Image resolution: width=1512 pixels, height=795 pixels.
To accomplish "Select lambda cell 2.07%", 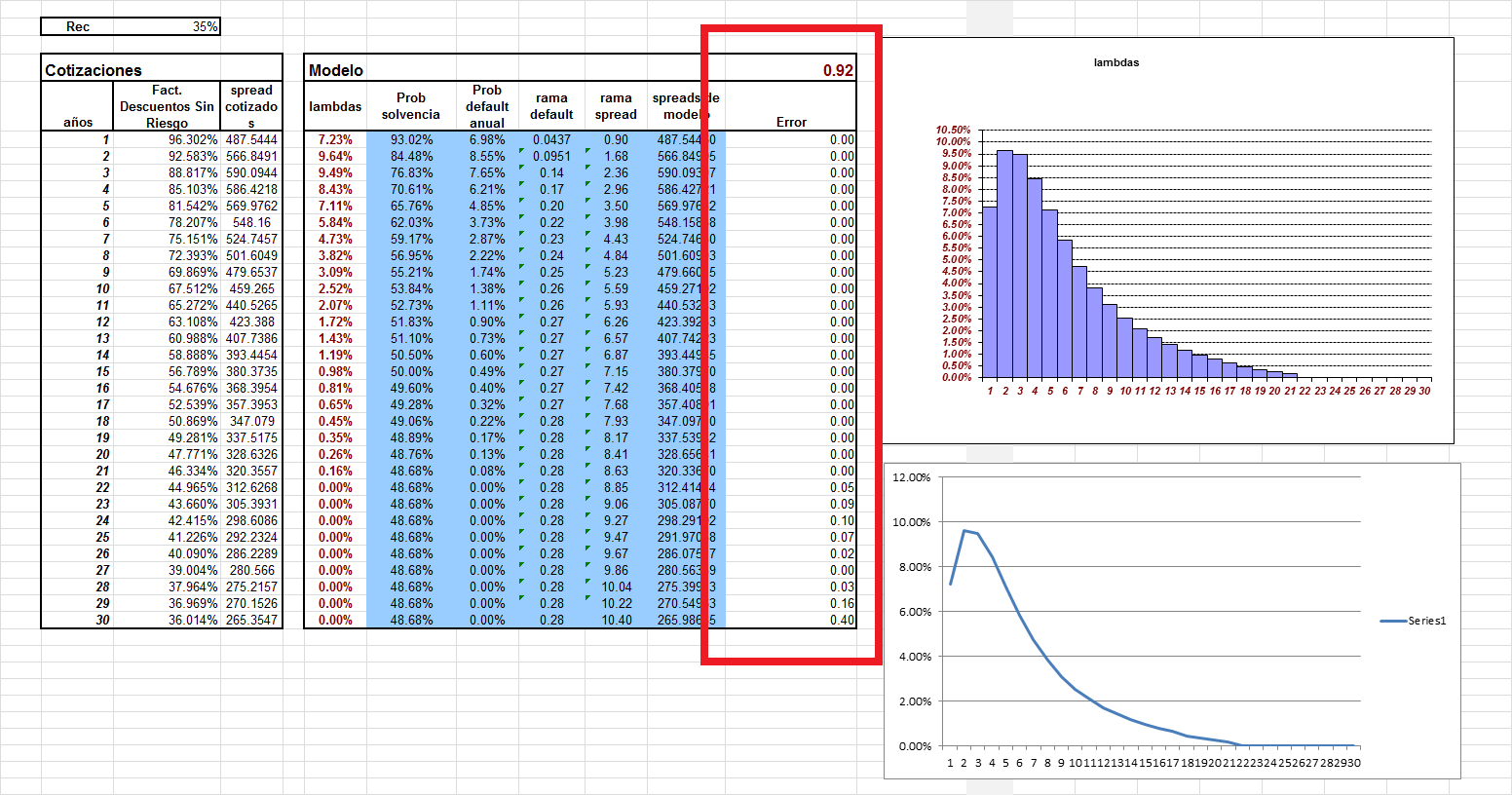I will click(x=335, y=305).
